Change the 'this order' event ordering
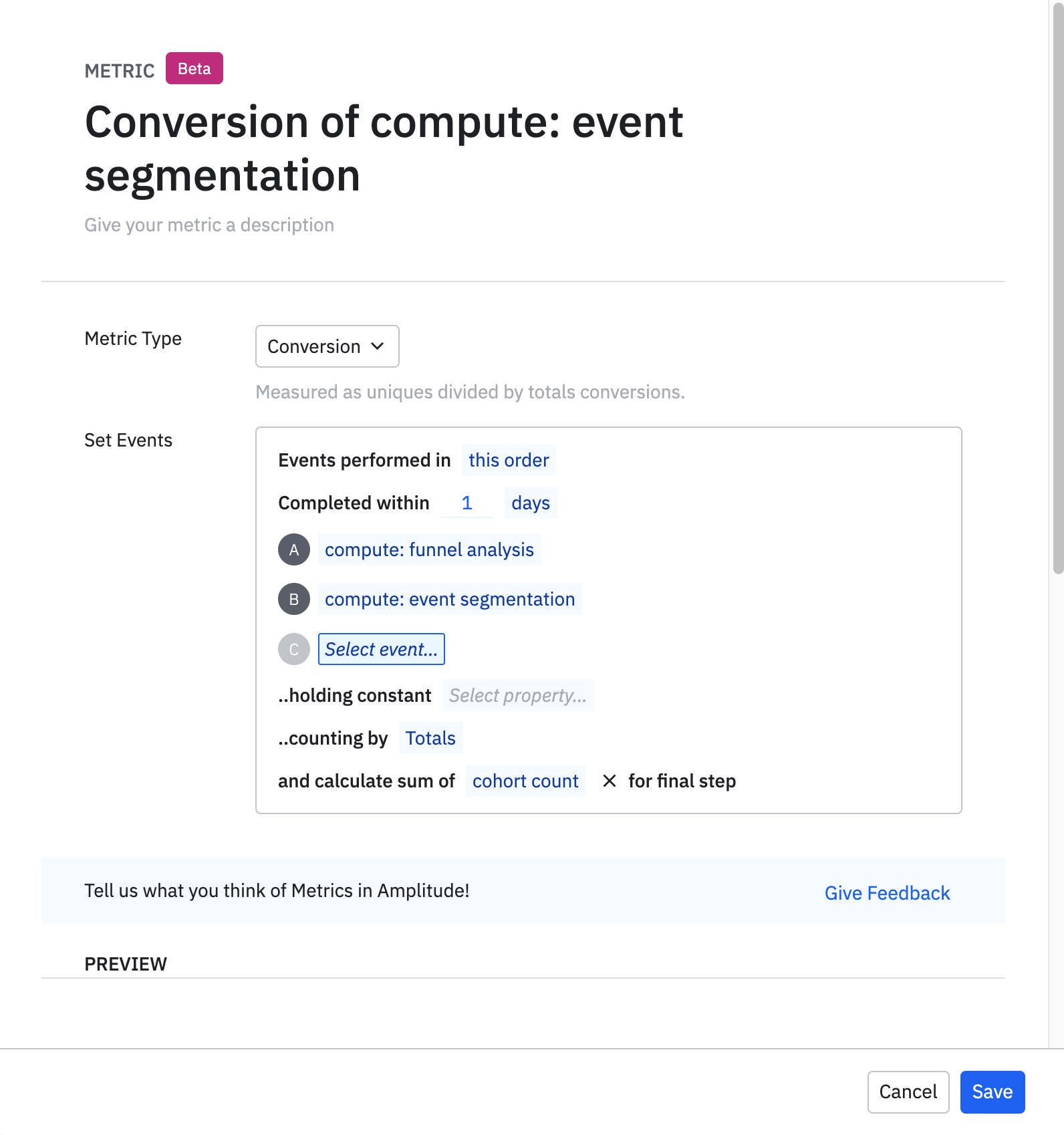Screen dimensions: 1064x1135 coord(508,461)
